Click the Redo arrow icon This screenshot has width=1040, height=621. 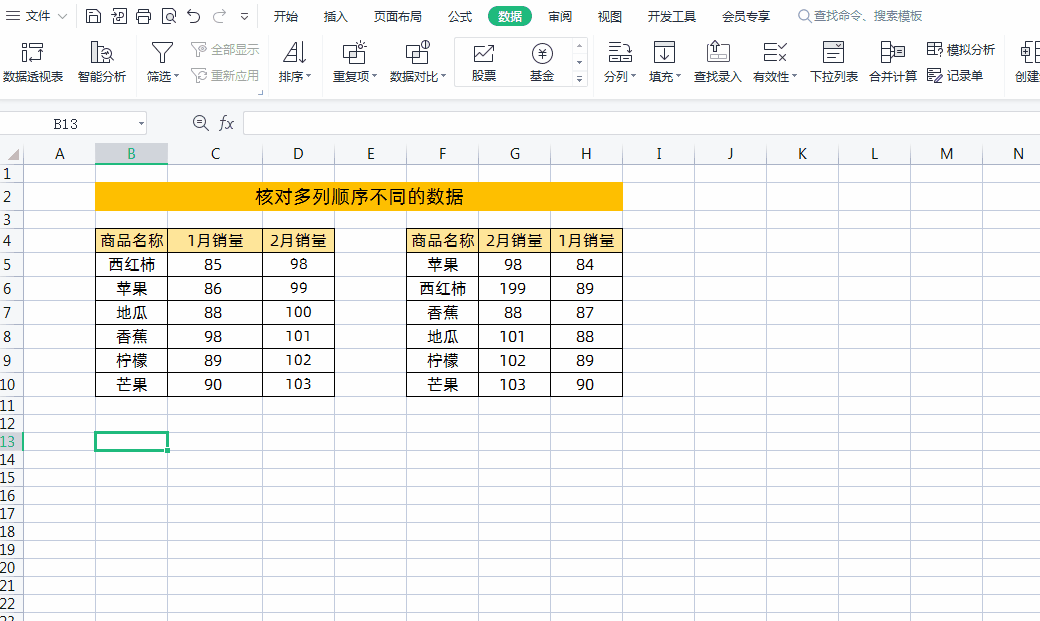(x=220, y=16)
